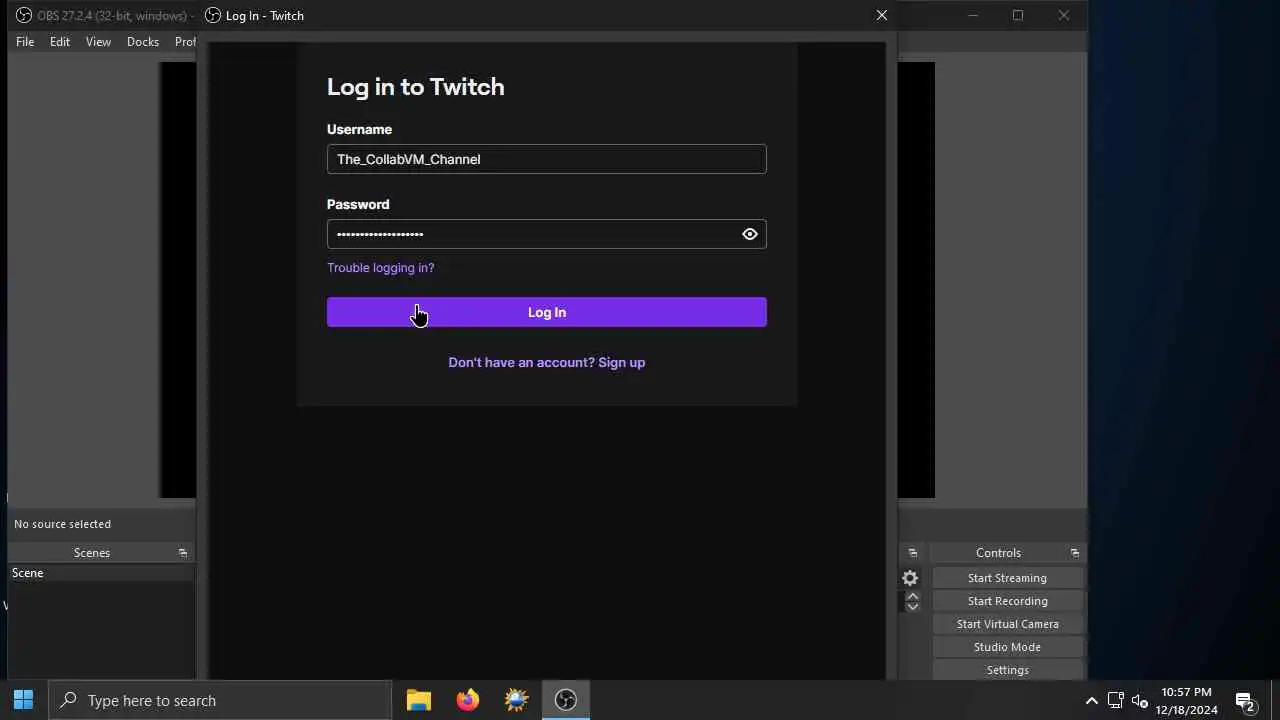
Task: Open OBS Settings from Controls
Action: coord(1007,670)
